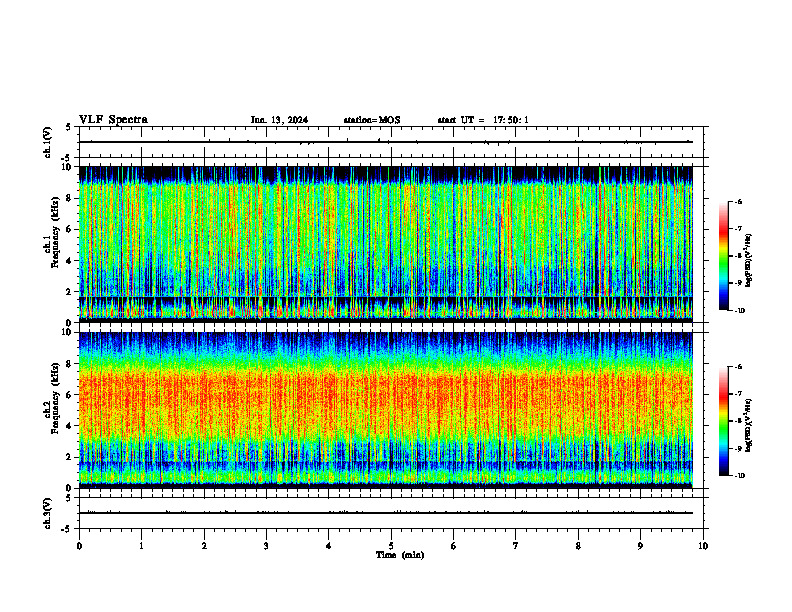
Task: Click the ch.1 color scale bar
Action: pyautogui.click(x=724, y=256)
